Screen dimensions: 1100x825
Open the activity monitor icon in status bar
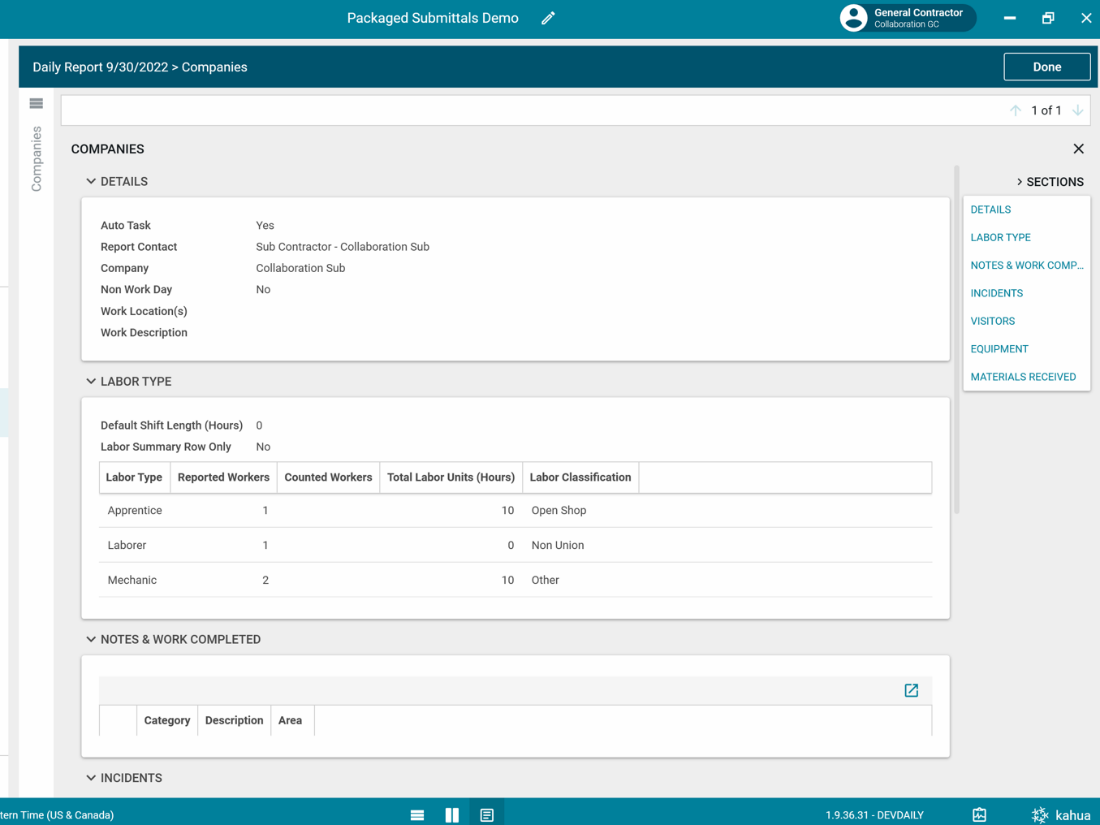click(x=979, y=815)
